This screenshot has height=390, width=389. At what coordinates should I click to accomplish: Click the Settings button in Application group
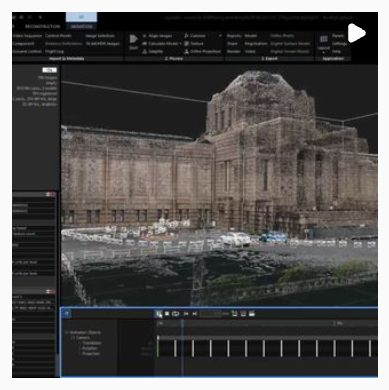[x=340, y=44]
